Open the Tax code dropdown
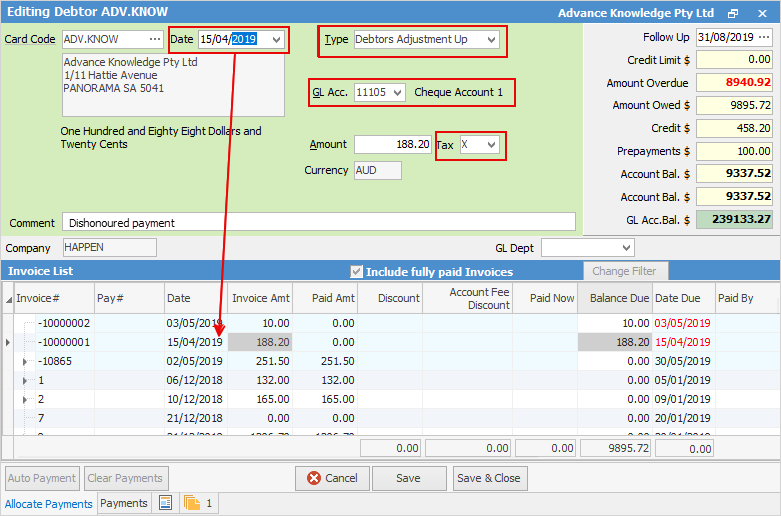Image resolution: width=781 pixels, height=516 pixels. pos(492,145)
